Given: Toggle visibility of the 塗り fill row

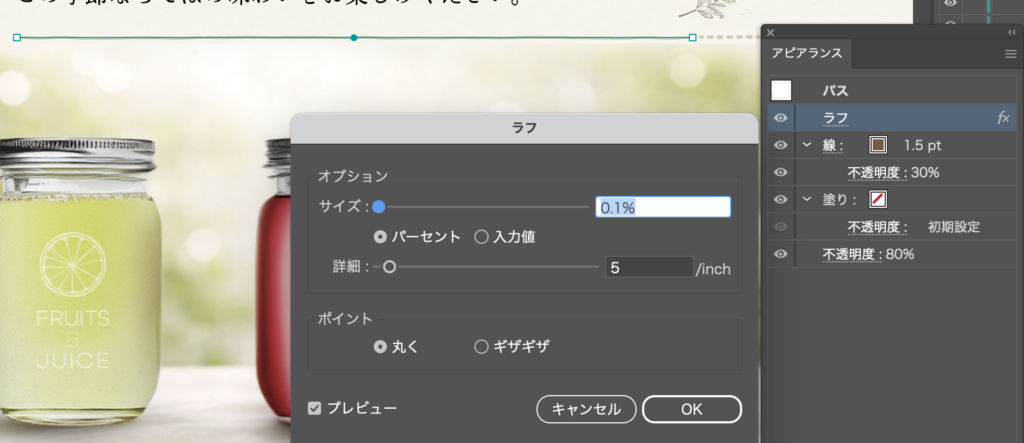Looking at the screenshot, I should 781,199.
